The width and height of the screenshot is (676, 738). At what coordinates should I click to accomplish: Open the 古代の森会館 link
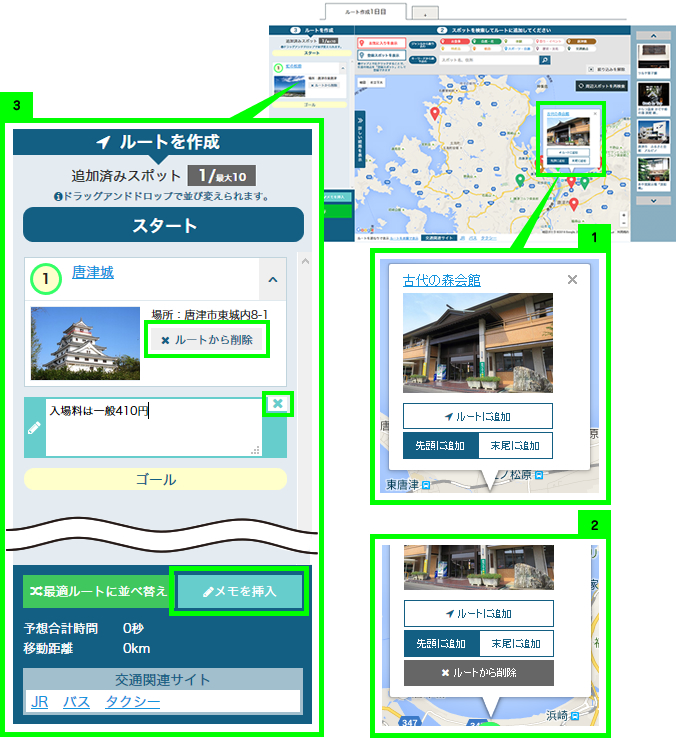click(x=441, y=280)
